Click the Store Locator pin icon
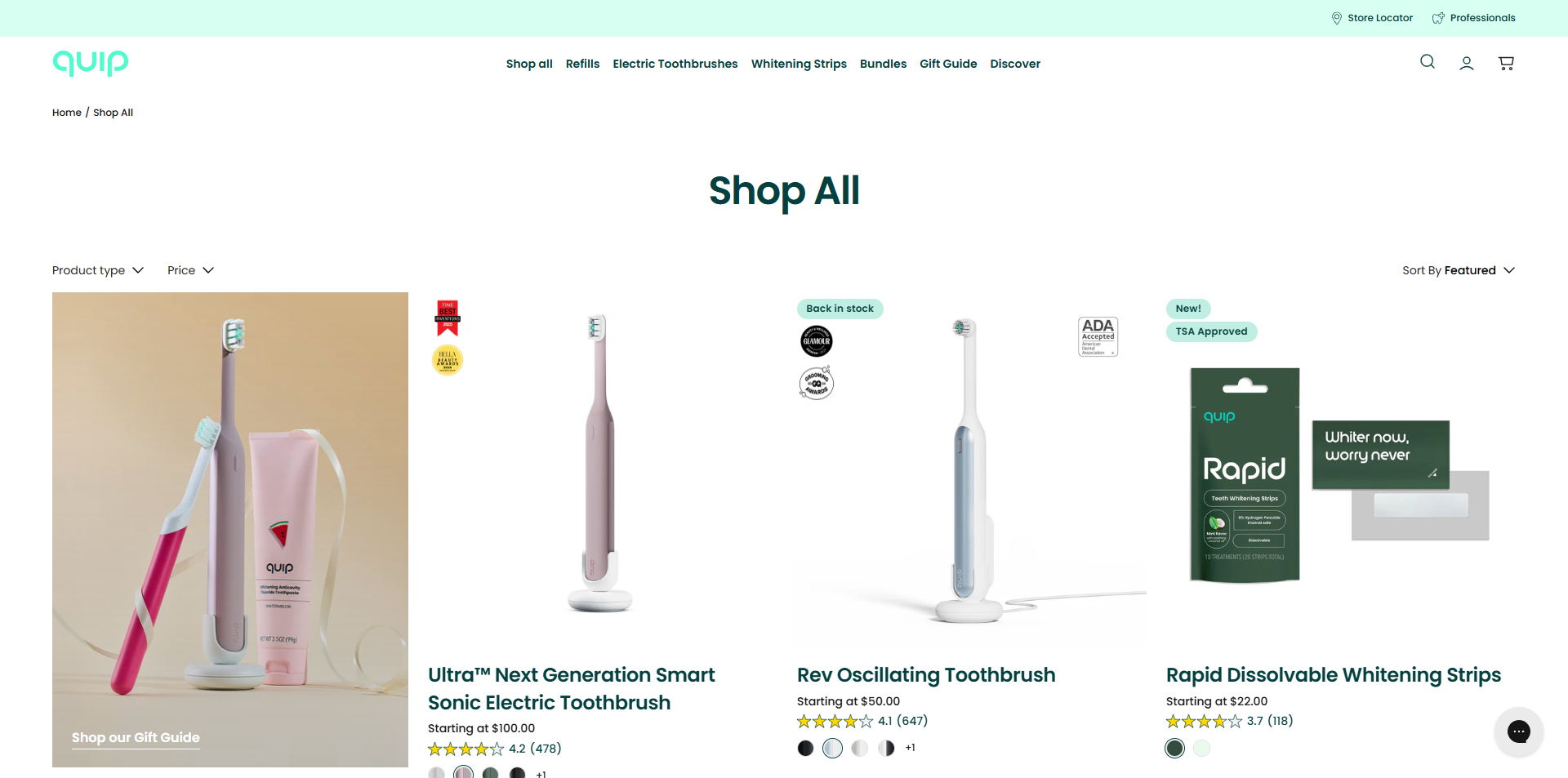 (x=1336, y=18)
